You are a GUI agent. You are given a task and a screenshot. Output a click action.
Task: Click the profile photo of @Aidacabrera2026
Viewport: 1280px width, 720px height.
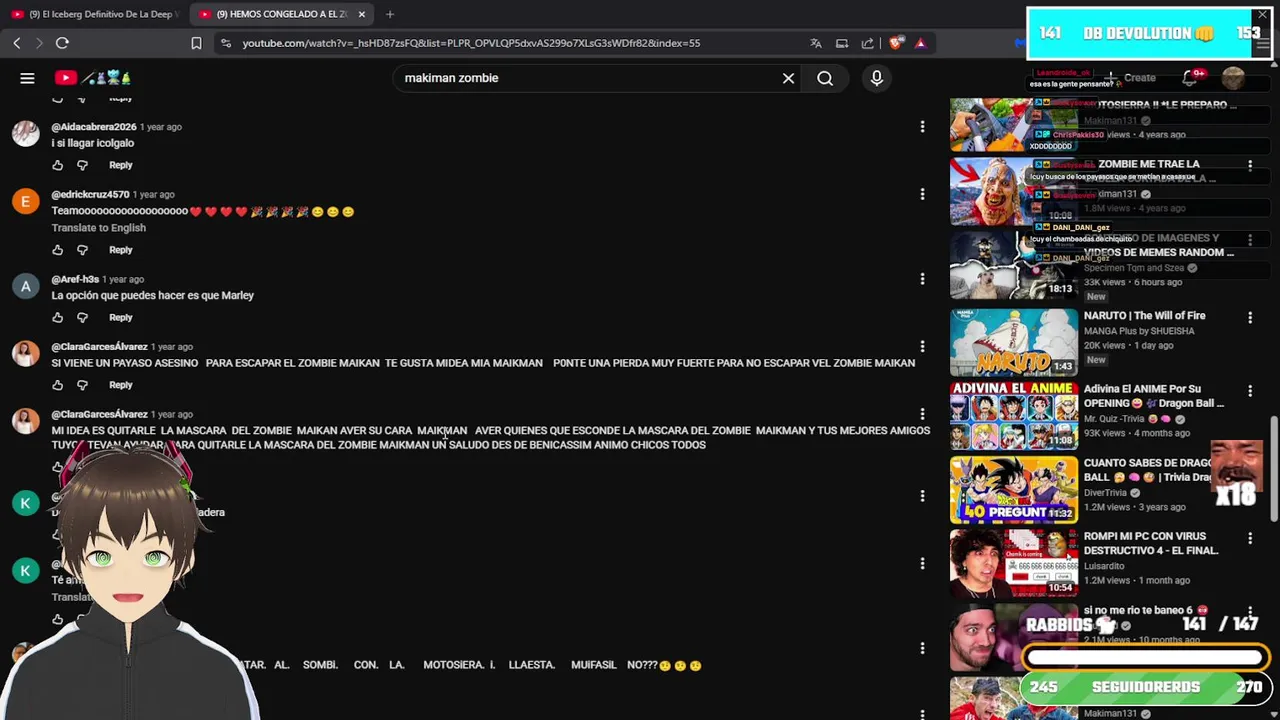pos(25,134)
